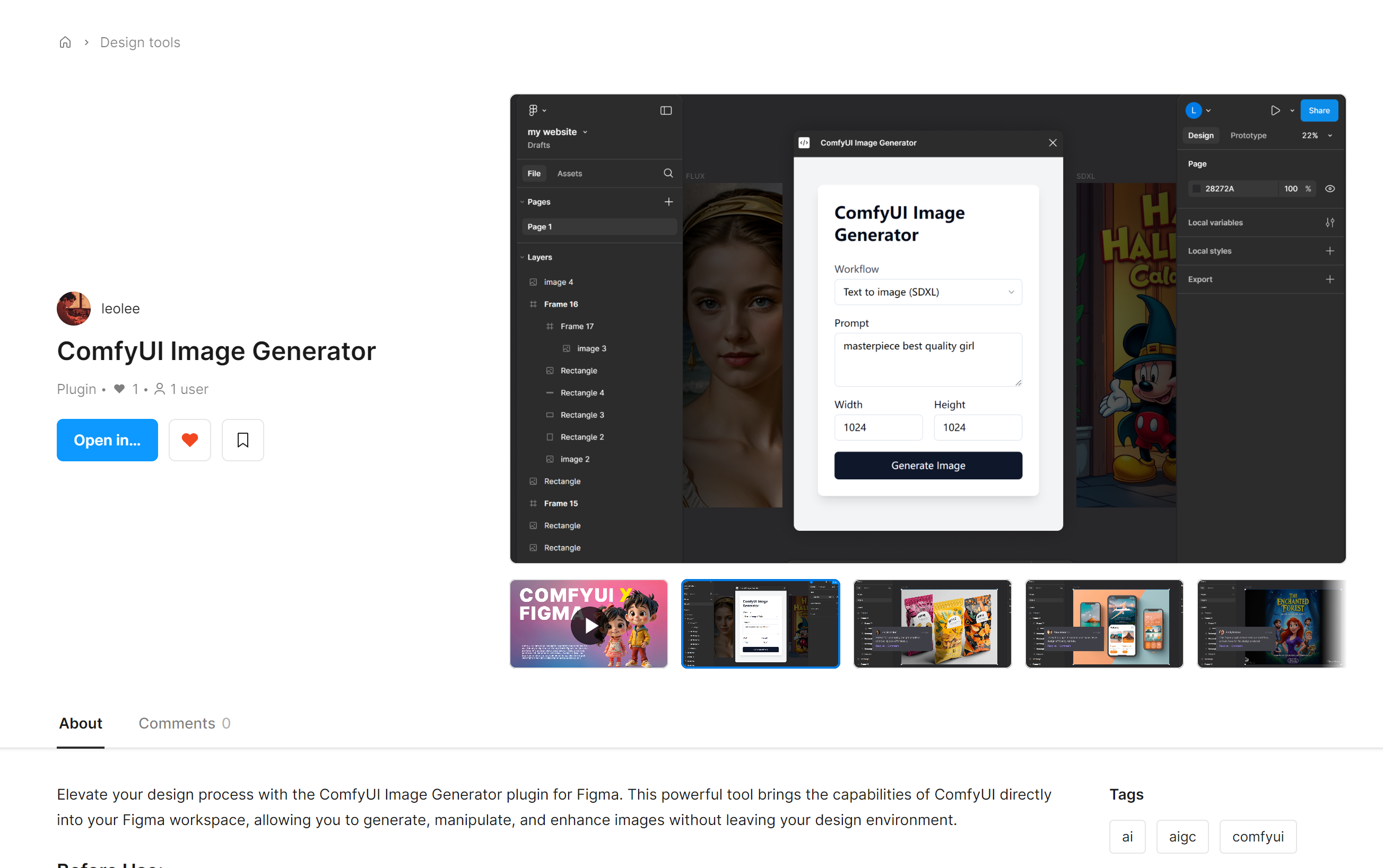1383x868 pixels.
Task: Add an export setting with plus icon
Action: click(x=1330, y=279)
